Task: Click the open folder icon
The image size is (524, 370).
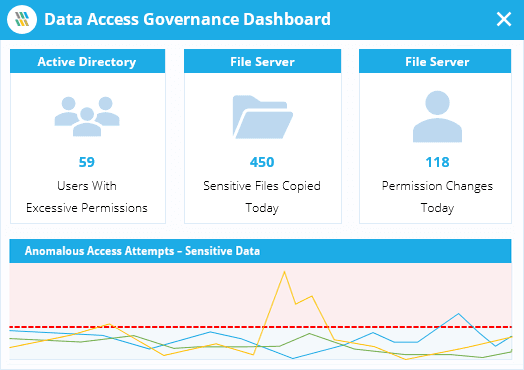Action: 263,117
